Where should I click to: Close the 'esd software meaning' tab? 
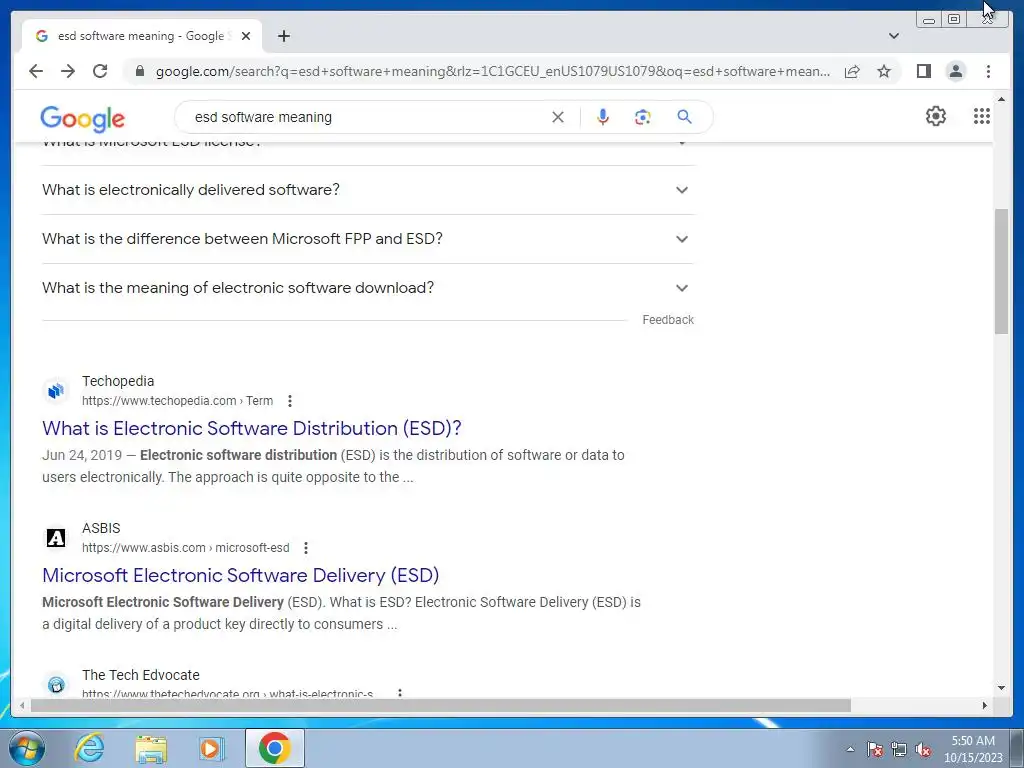click(x=246, y=36)
